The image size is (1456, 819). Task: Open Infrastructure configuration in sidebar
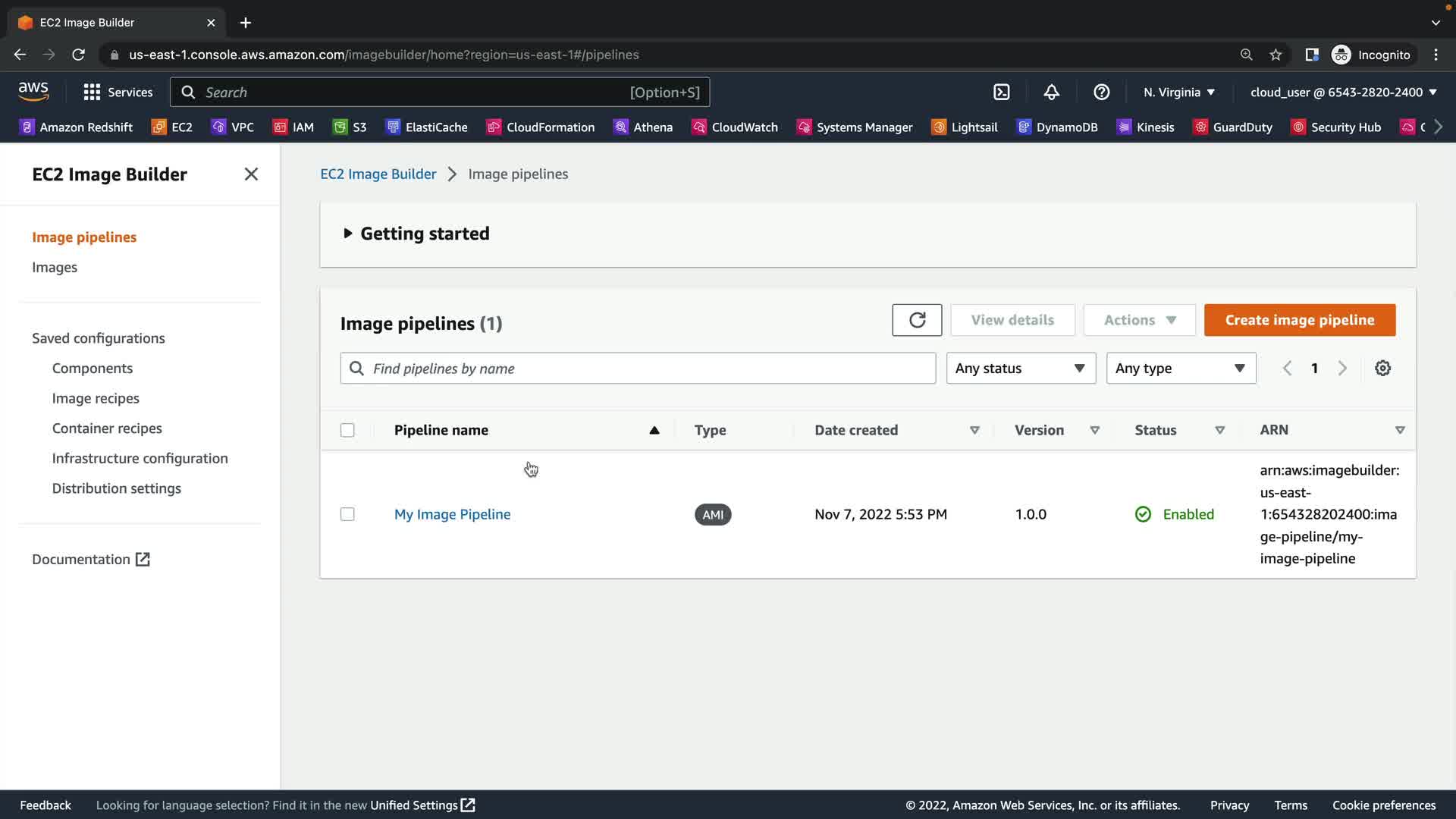[x=140, y=459]
